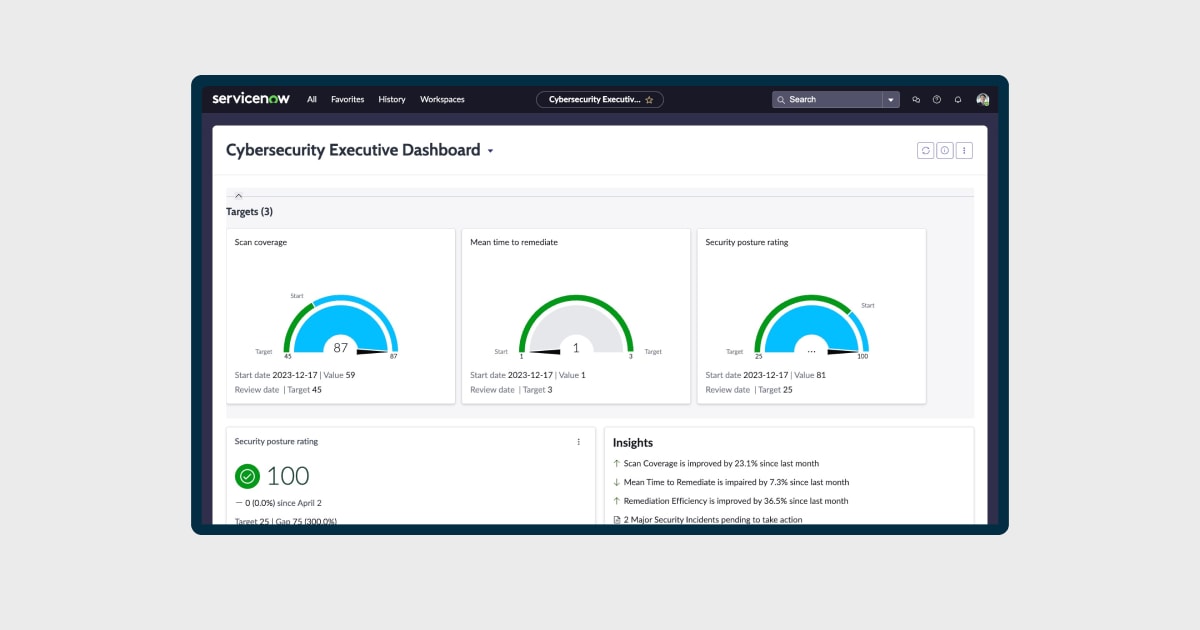The width and height of the screenshot is (1200, 630).
Task: Collapse the Targets section chevron
Action: click(x=238, y=196)
